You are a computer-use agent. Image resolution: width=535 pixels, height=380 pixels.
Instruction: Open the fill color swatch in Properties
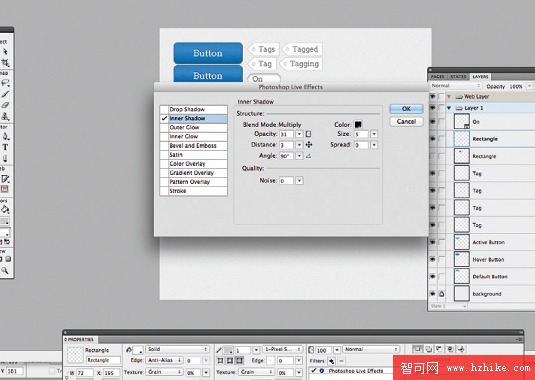pyautogui.click(x=138, y=350)
